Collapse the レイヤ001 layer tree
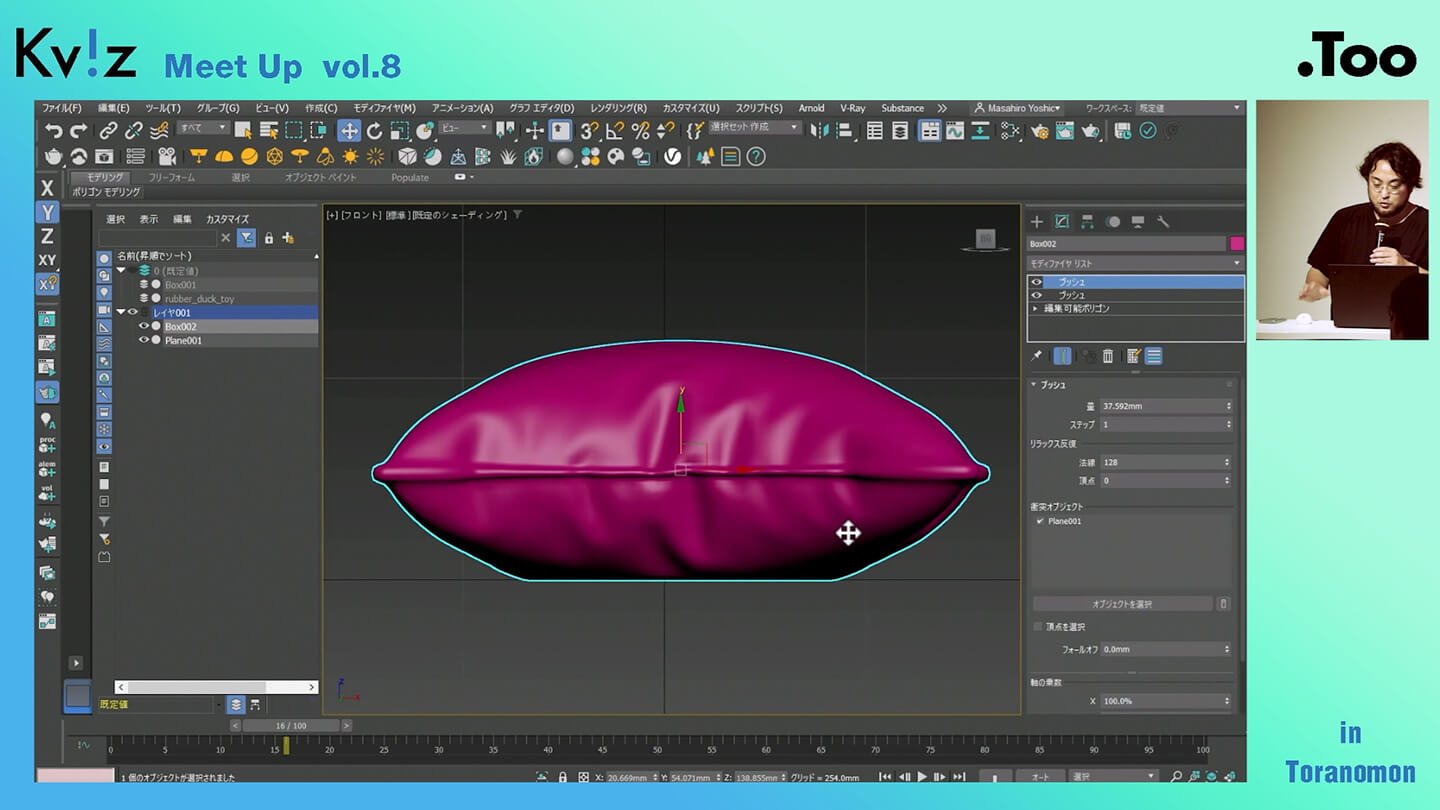Image resolution: width=1440 pixels, height=810 pixels. coord(121,313)
